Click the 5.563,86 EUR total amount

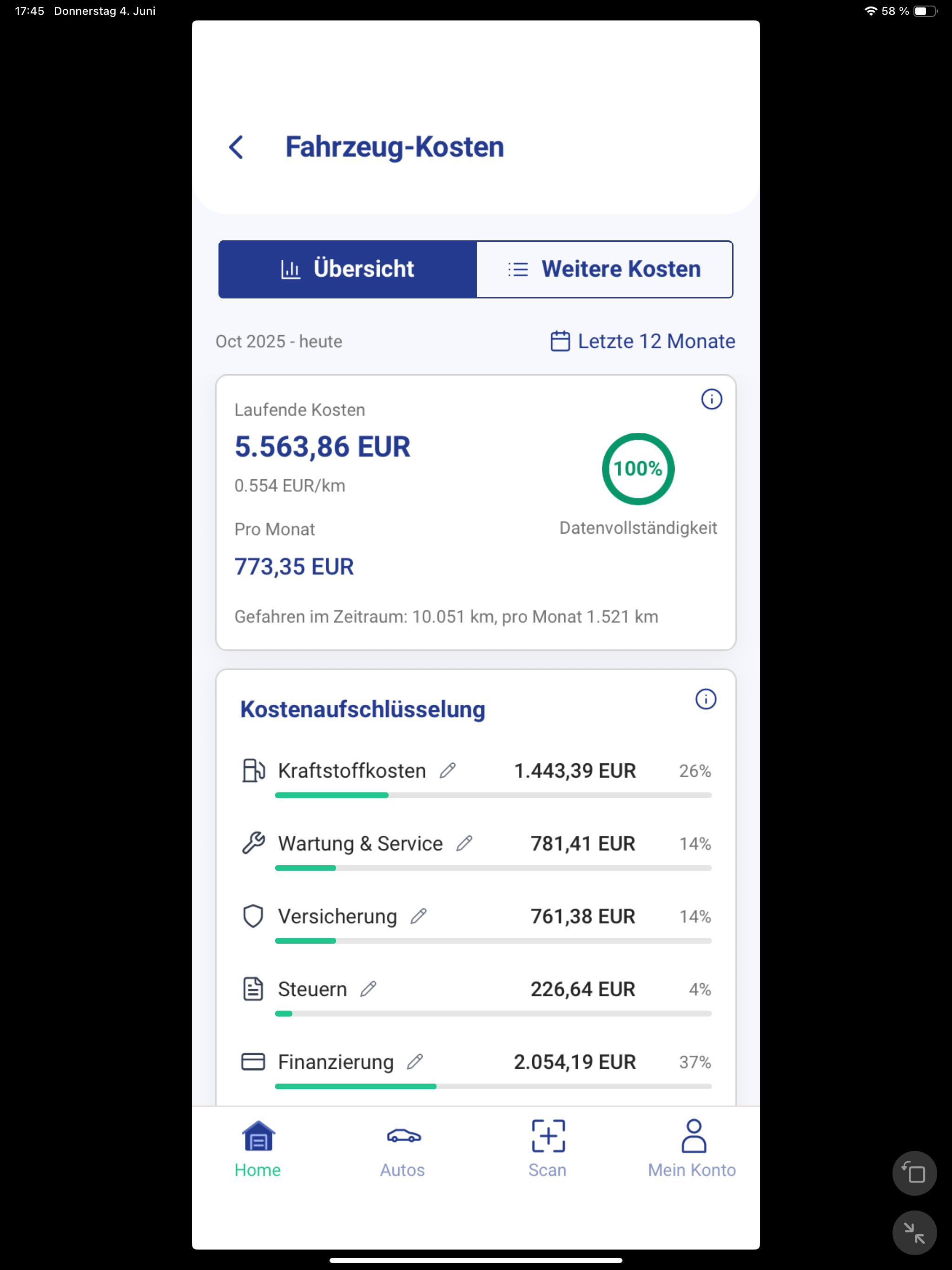[x=322, y=447]
